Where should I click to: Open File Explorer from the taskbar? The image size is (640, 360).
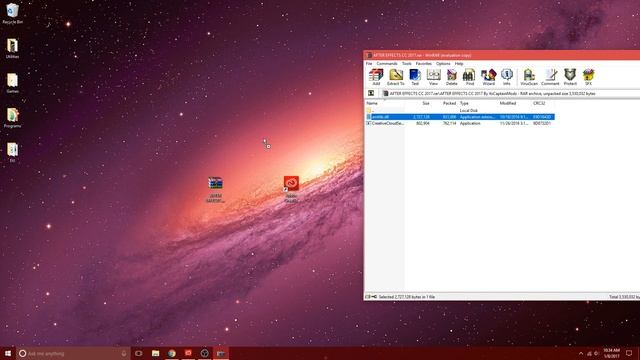coord(156,353)
